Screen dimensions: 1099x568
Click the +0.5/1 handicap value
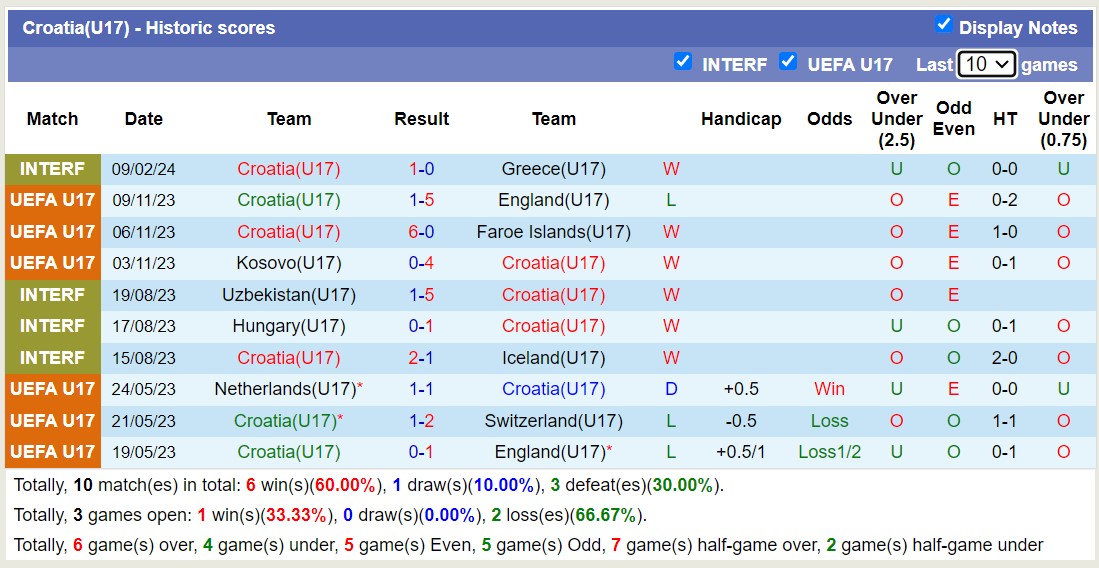pos(741,452)
